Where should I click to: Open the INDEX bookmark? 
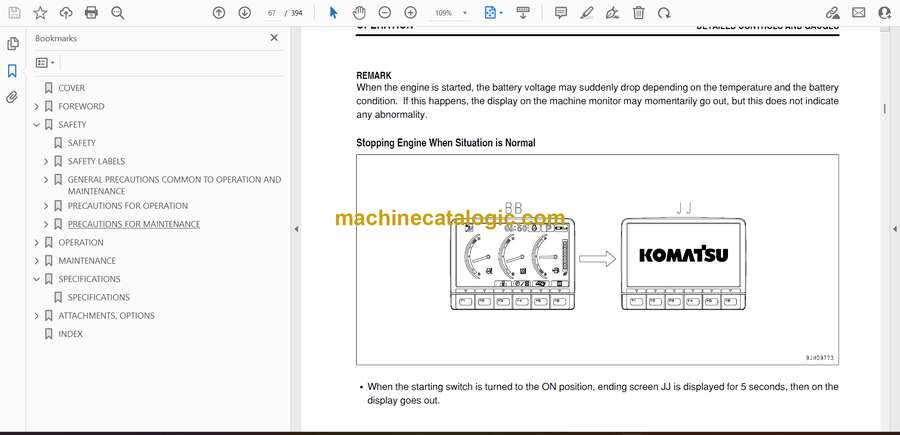(70, 334)
